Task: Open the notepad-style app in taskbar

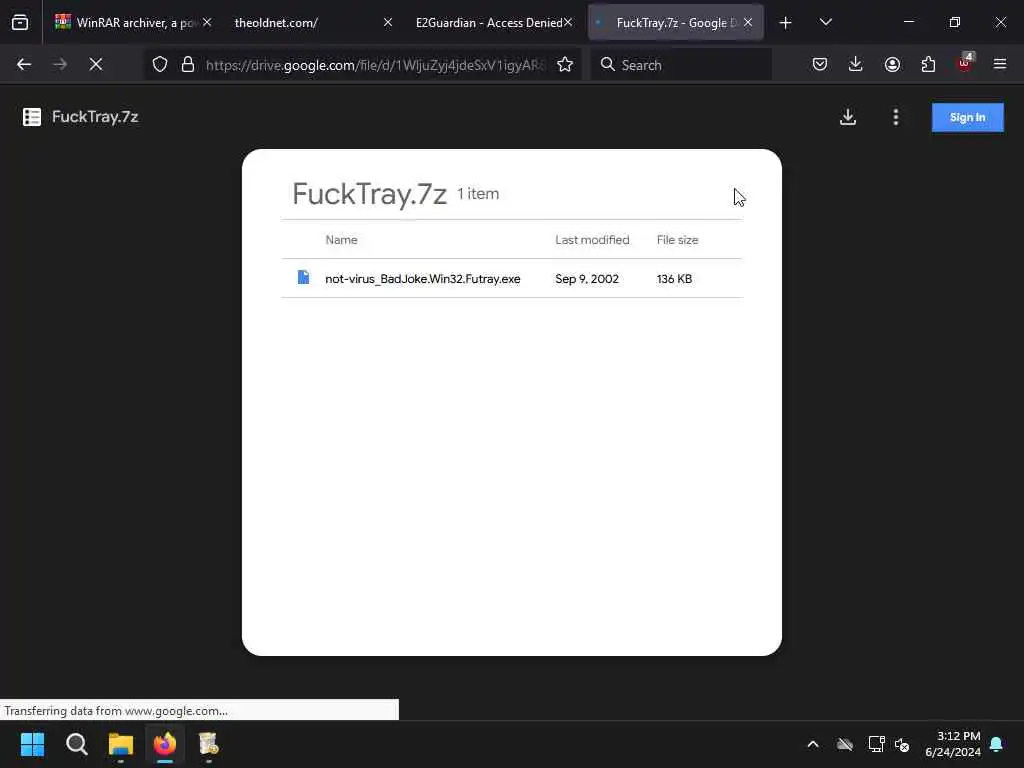Action: tap(208, 744)
